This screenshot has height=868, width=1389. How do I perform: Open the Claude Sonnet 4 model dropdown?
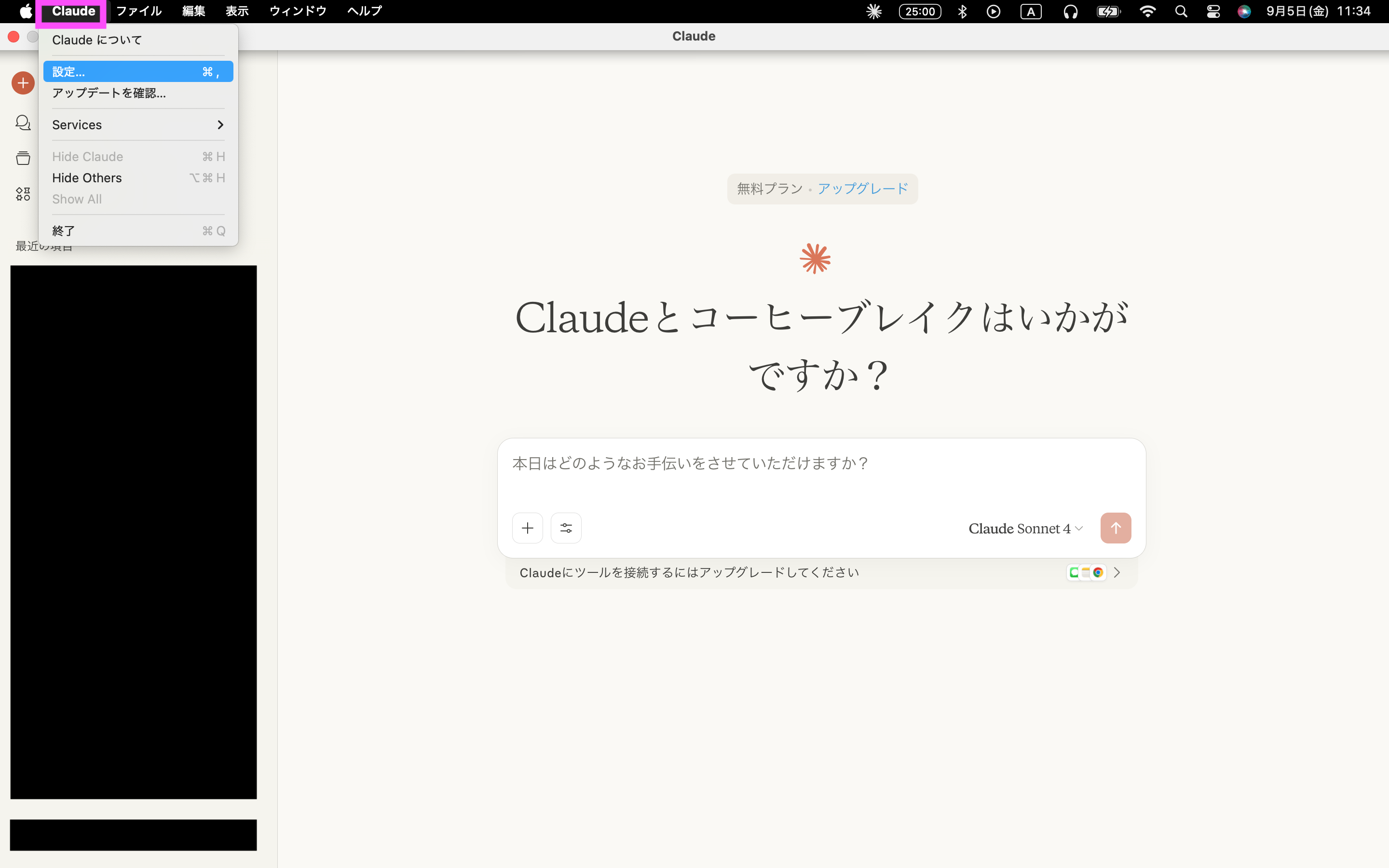pos(1025,528)
